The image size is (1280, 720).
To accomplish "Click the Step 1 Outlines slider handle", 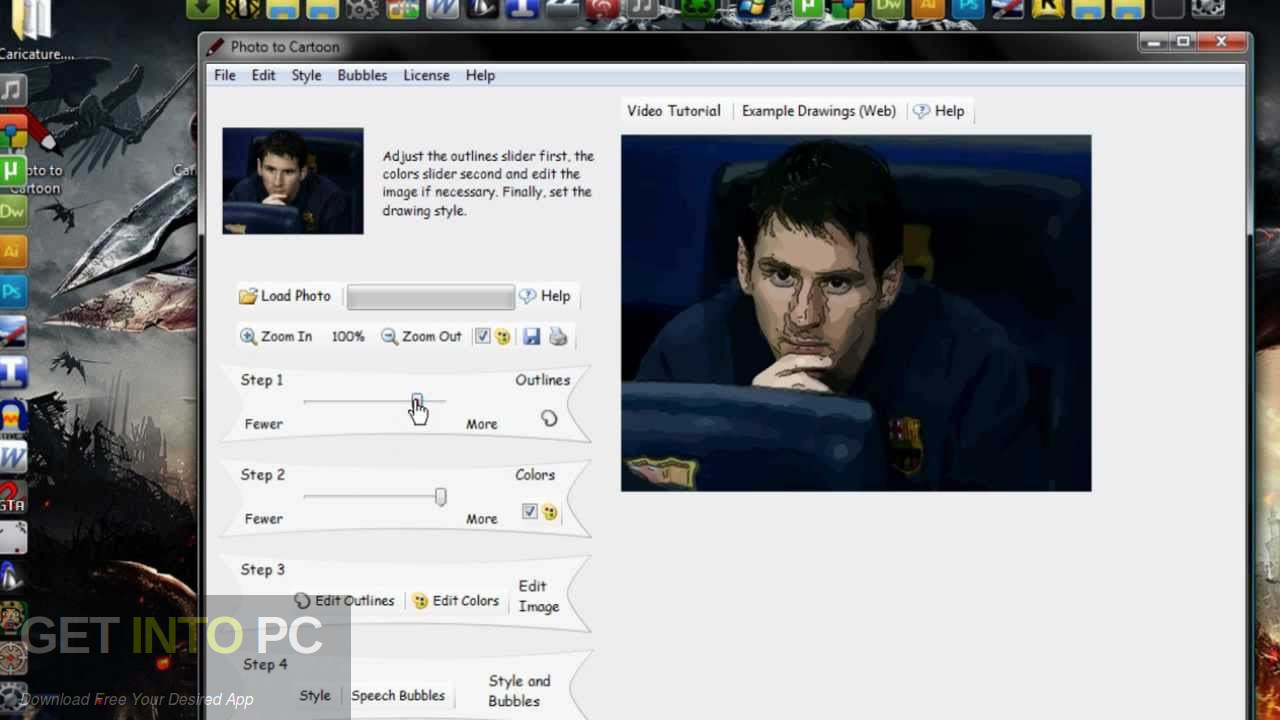I will tap(417, 401).
